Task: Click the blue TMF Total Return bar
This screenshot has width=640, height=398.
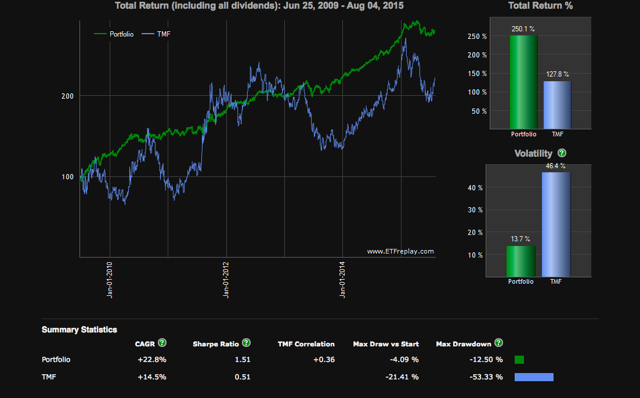Action: pyautogui.click(x=557, y=105)
